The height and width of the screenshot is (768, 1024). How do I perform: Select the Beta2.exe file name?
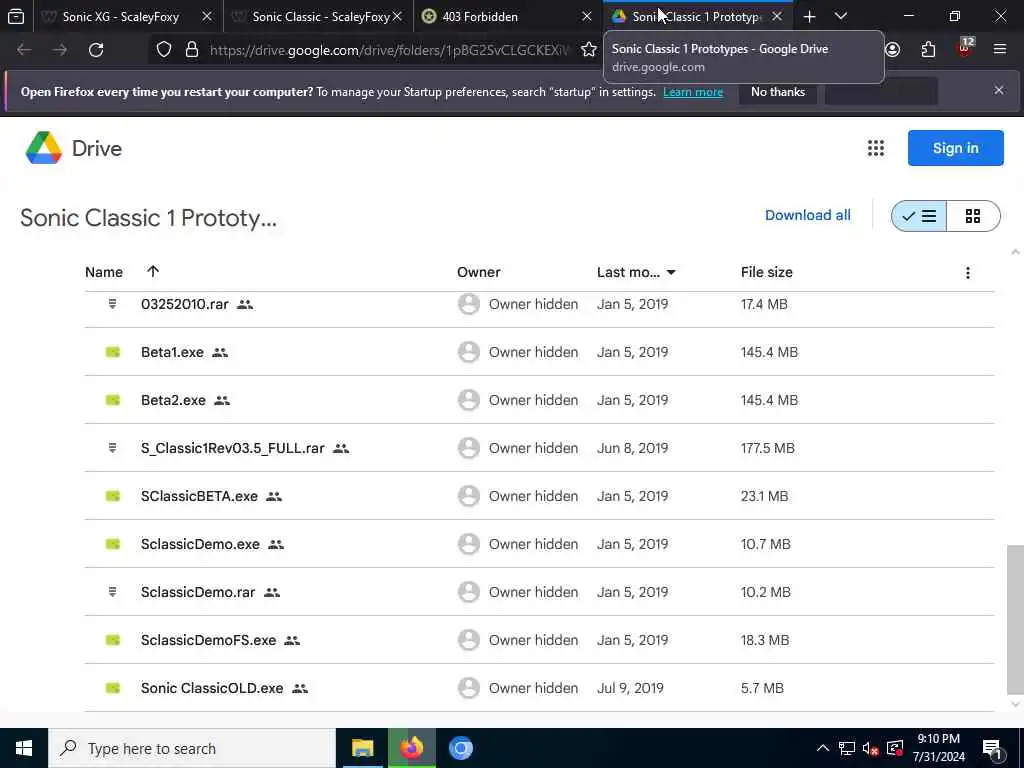point(173,400)
